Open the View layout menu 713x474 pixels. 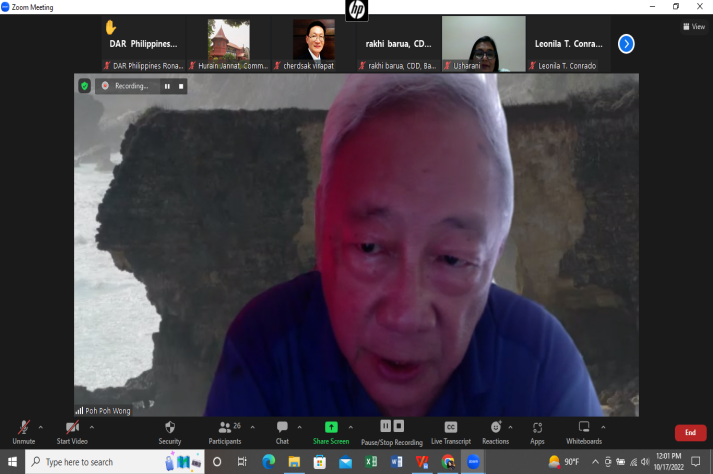[x=694, y=27]
